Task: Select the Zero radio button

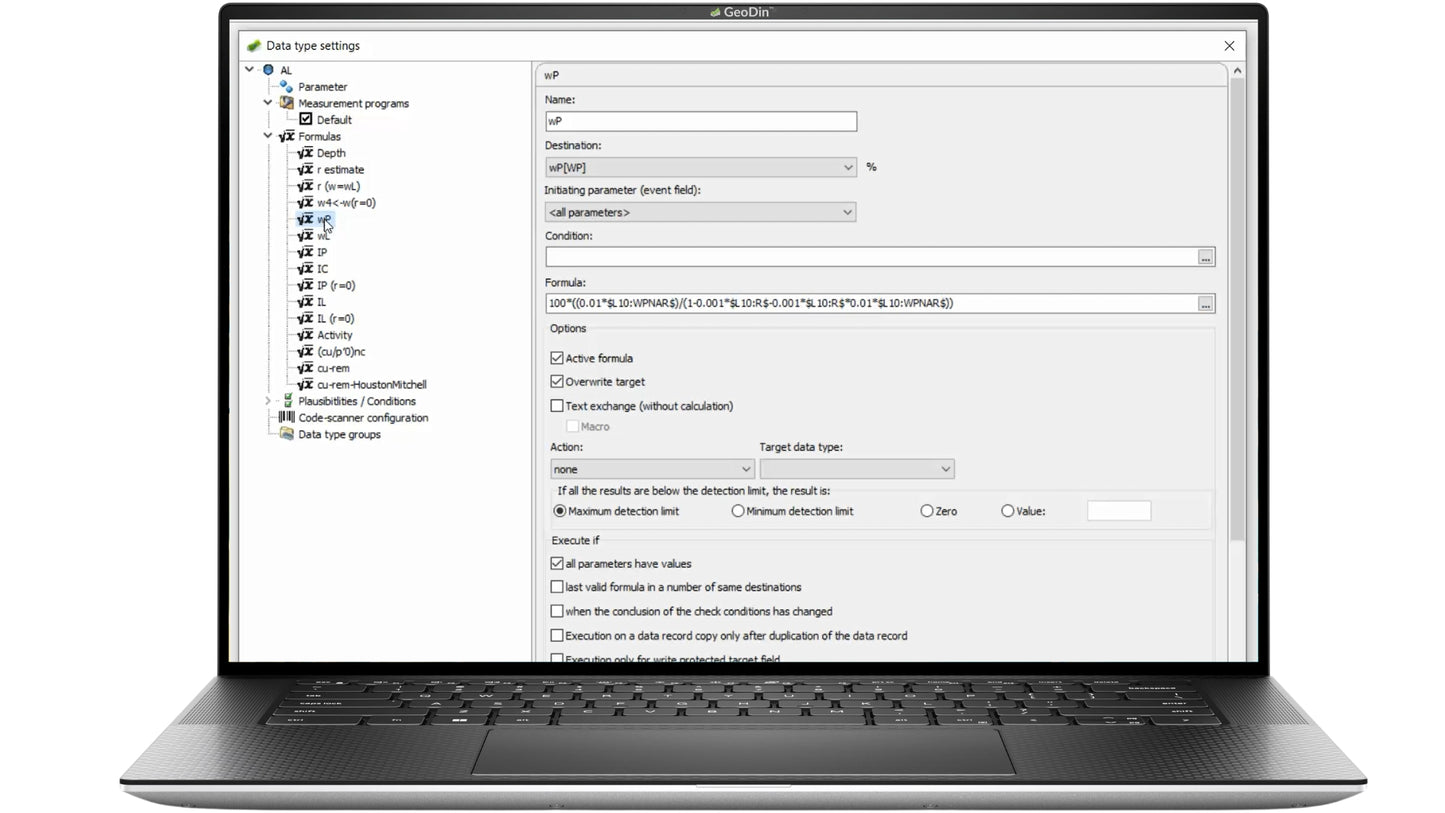Action: [x=927, y=511]
